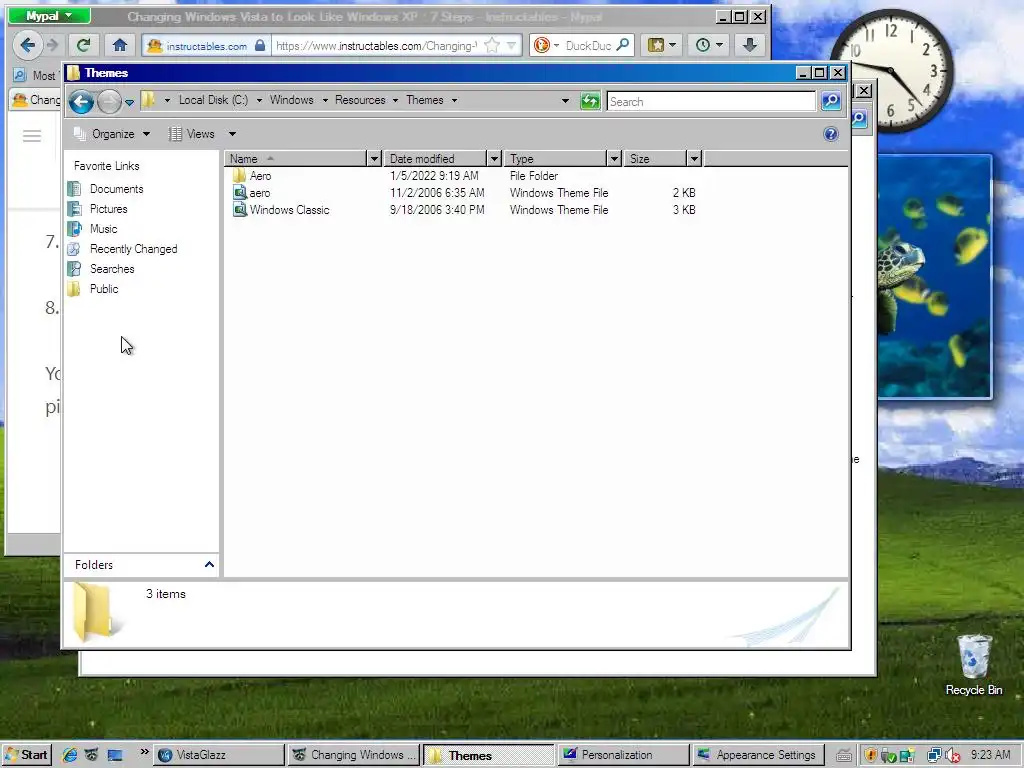The height and width of the screenshot is (768, 1024).
Task: Click the text 'Windows Classic' file name
Action: coord(289,210)
